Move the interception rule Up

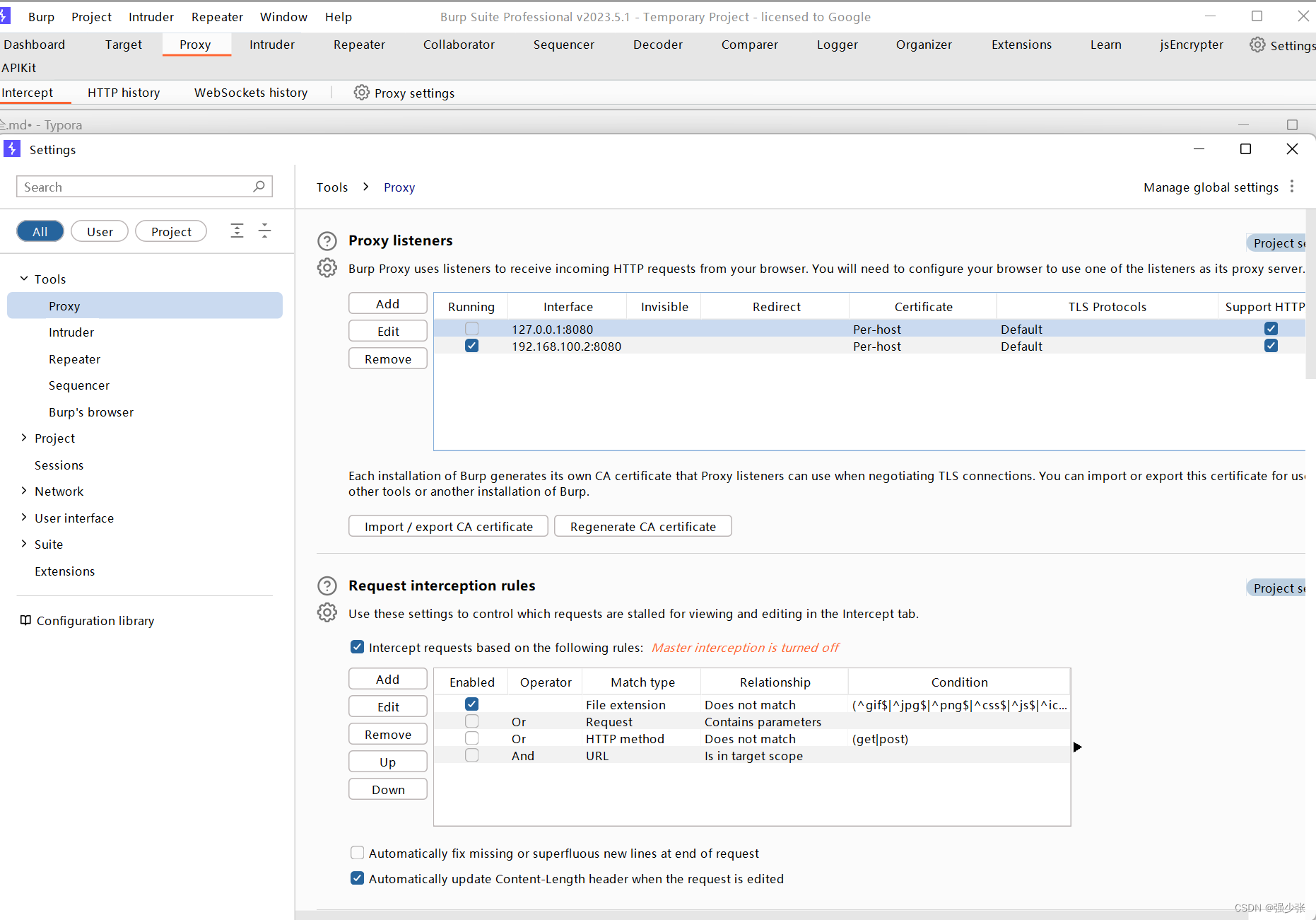pyautogui.click(x=388, y=762)
